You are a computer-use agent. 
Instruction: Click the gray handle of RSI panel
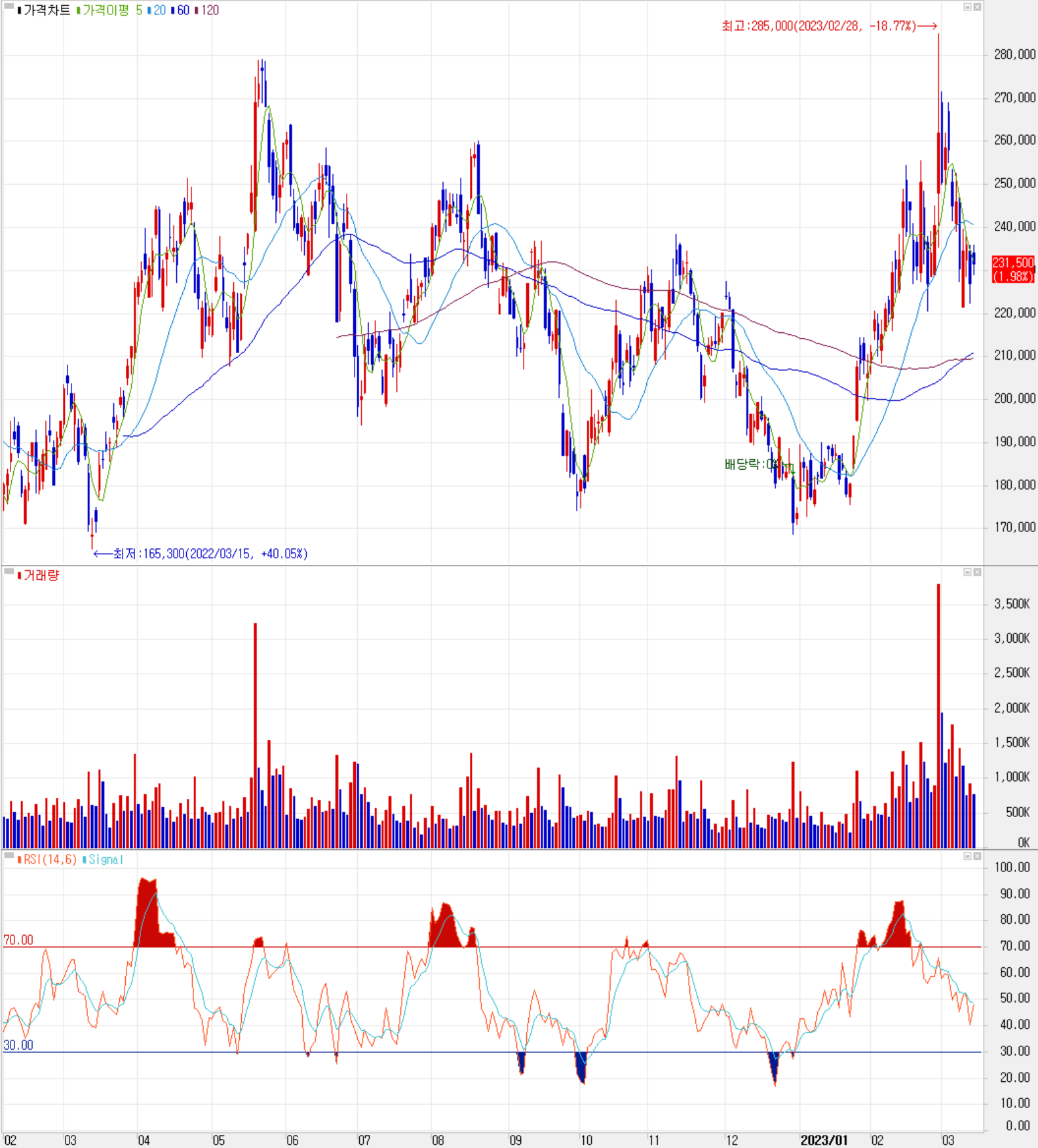pos(9,855)
